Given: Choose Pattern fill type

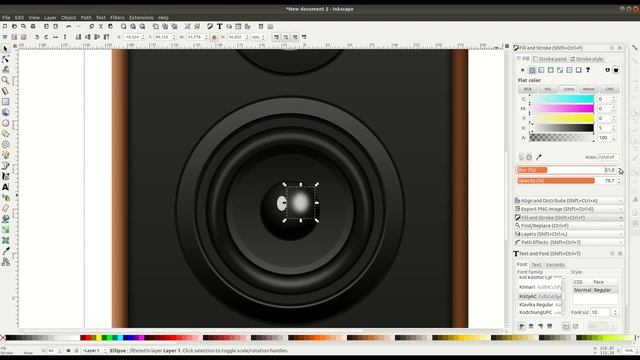Looking at the screenshot, I should pos(569,70).
